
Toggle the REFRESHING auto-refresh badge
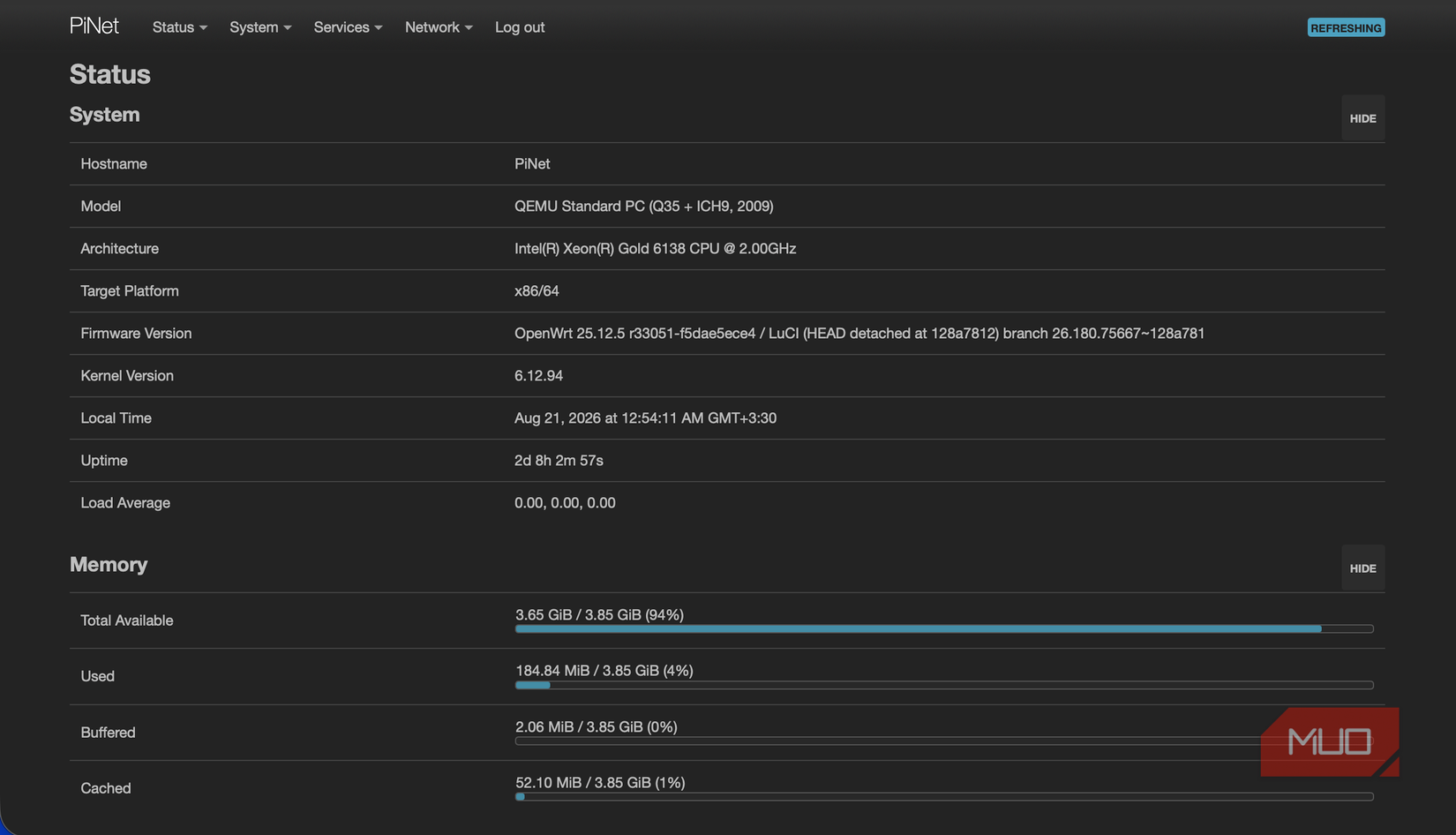coord(1346,27)
